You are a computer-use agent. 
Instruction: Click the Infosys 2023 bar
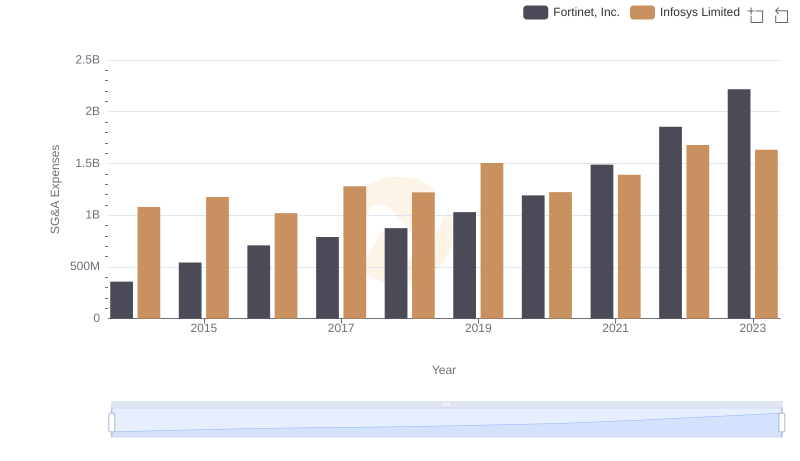[x=766, y=234]
